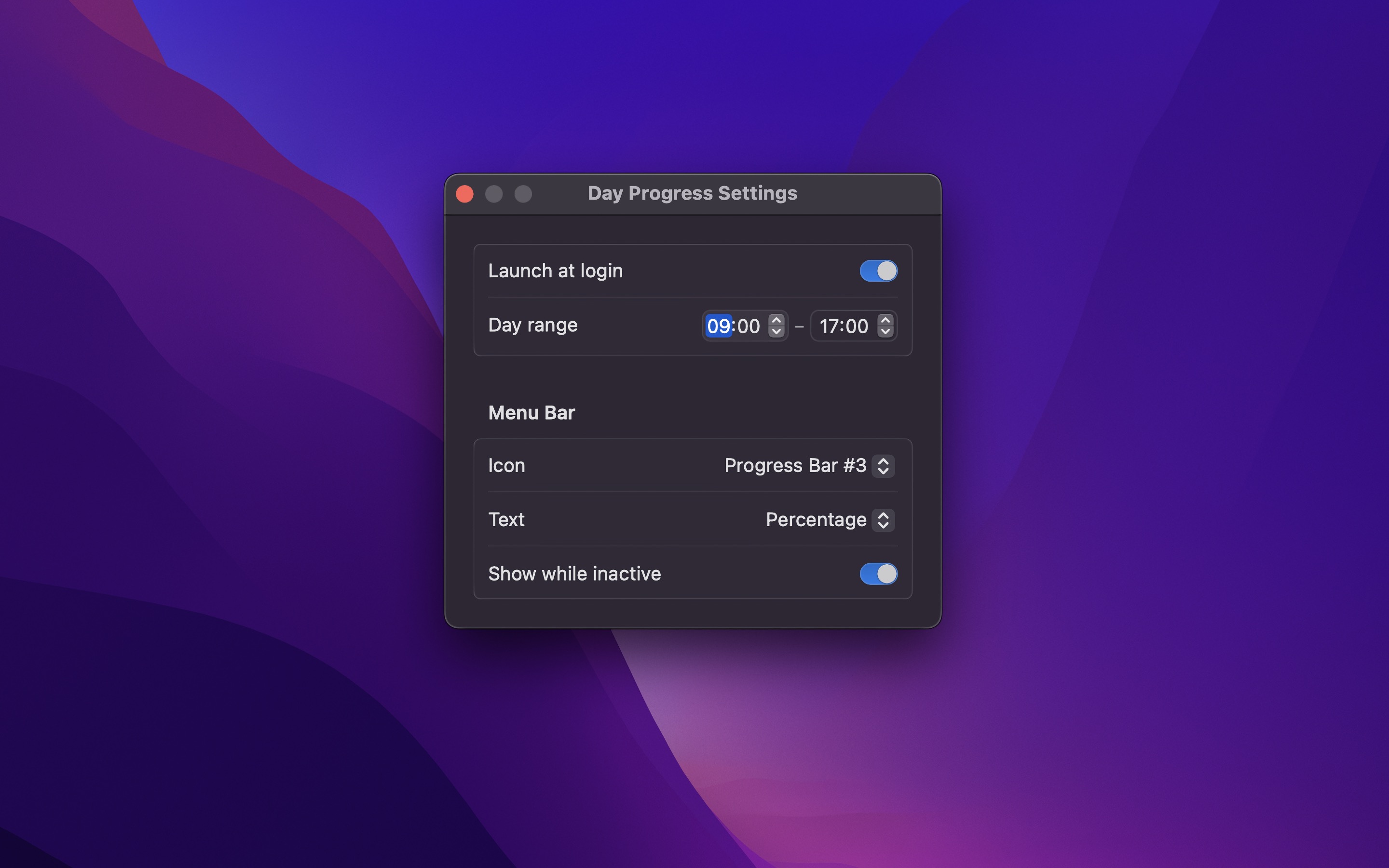
Task: Toggle Show while inactive back on
Action: pyautogui.click(x=878, y=573)
